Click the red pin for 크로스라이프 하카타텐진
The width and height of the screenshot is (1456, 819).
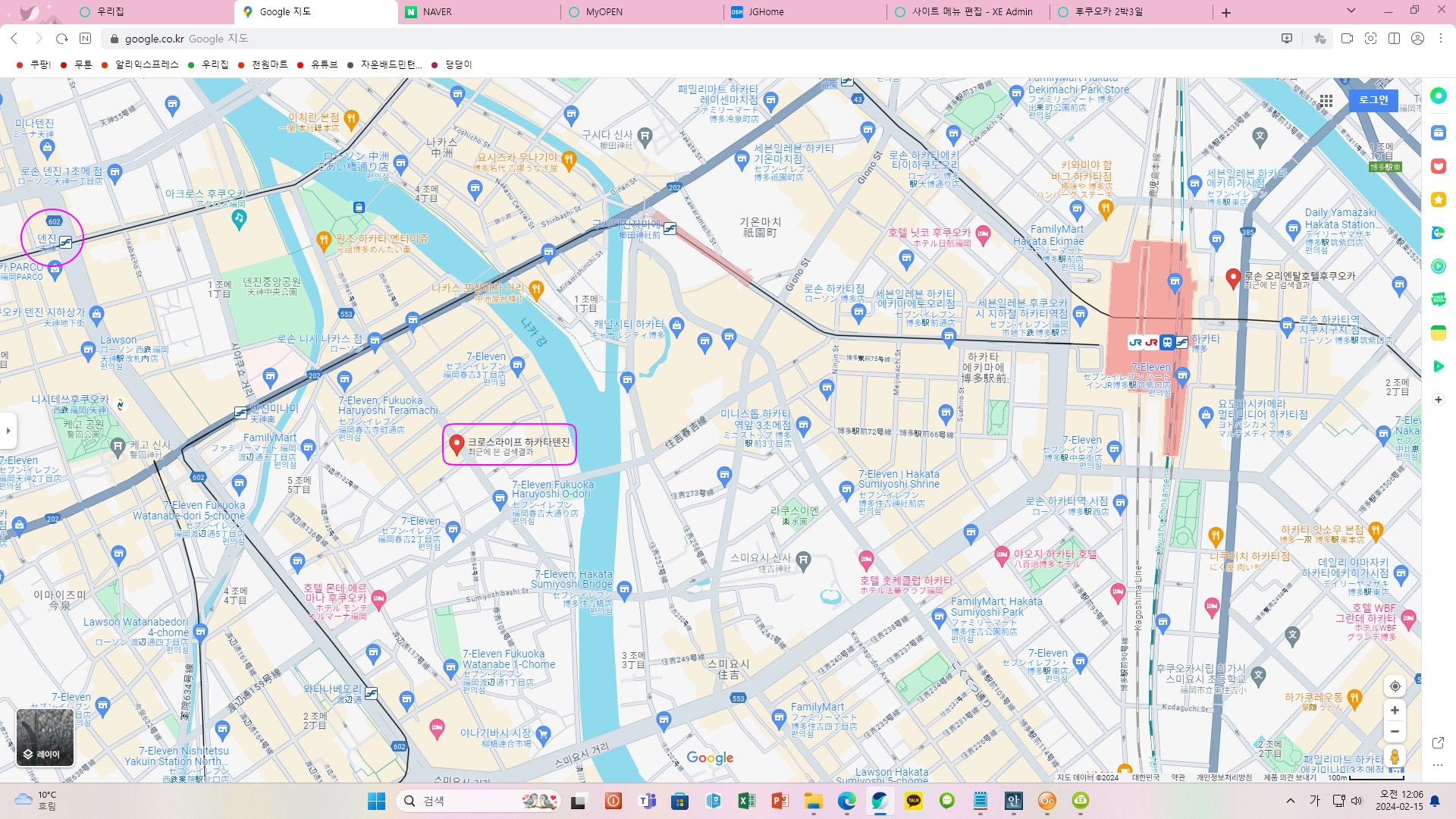[457, 445]
